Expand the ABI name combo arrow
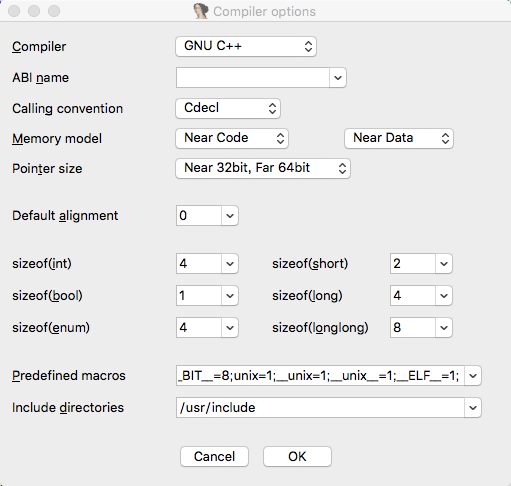The image size is (511, 486). click(x=338, y=78)
